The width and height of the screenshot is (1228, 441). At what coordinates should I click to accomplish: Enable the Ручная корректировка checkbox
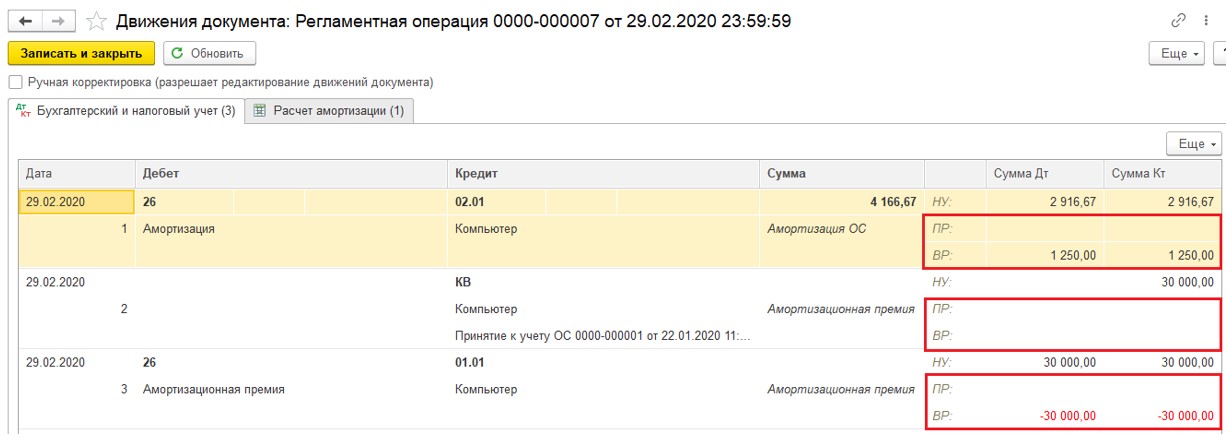[x=15, y=82]
